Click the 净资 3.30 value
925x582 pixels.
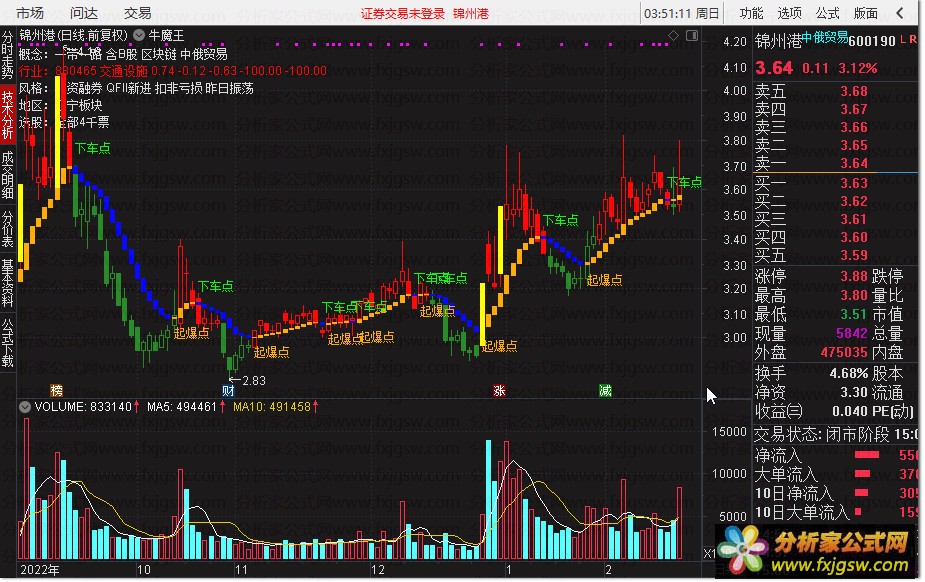(x=854, y=392)
